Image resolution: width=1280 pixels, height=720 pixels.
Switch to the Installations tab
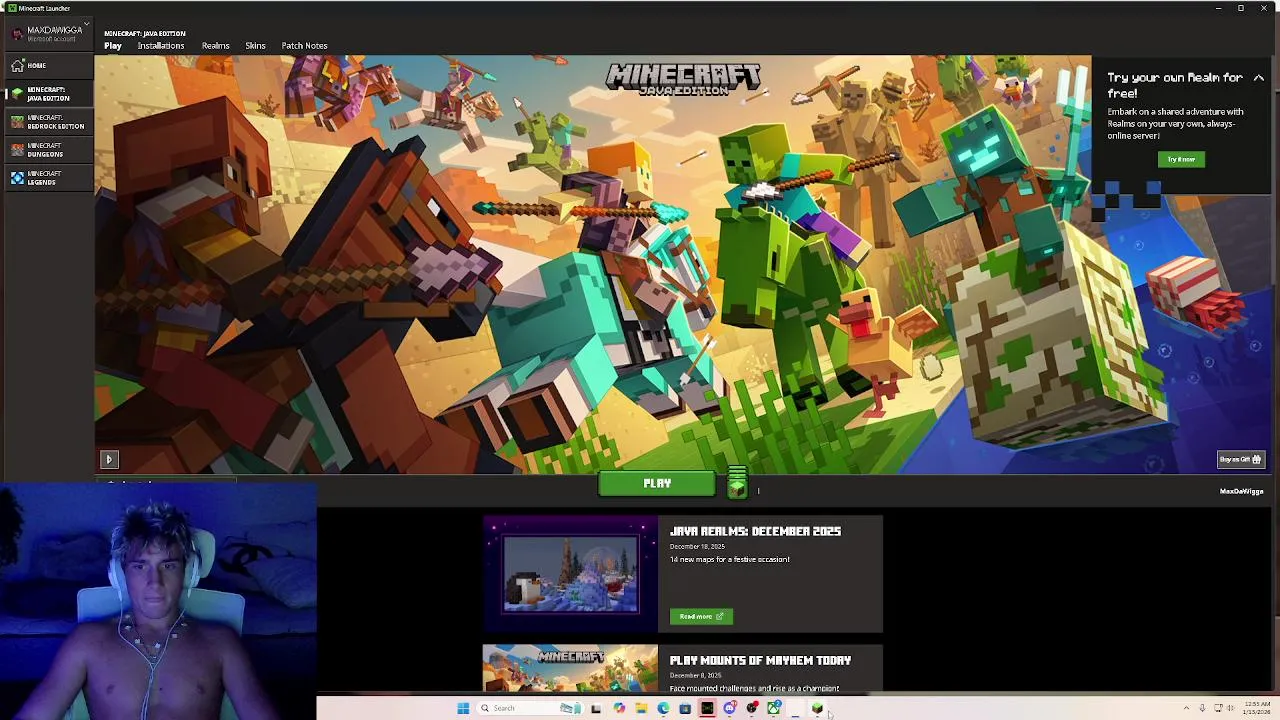(x=161, y=46)
